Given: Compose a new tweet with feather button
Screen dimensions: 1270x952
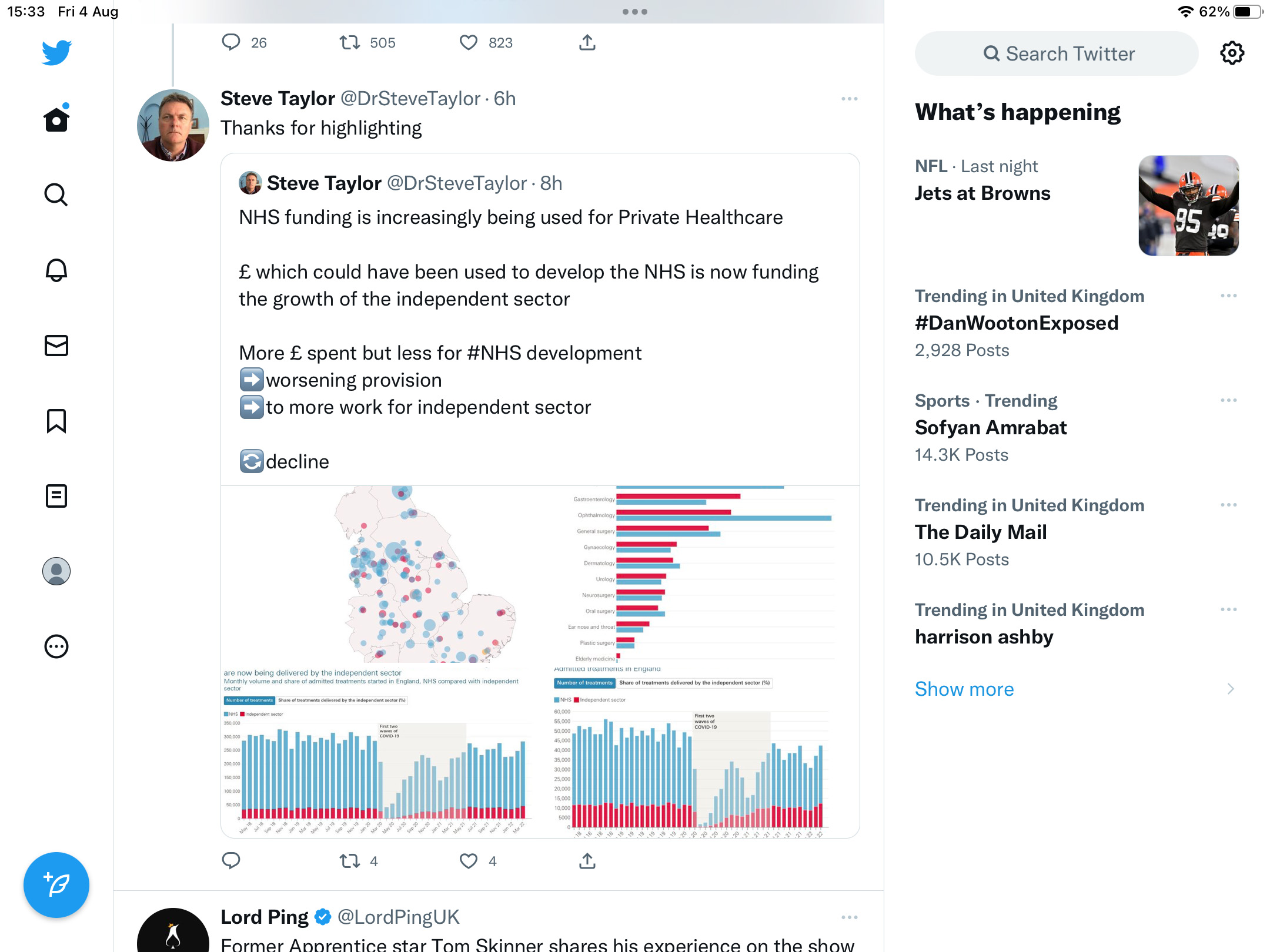Looking at the screenshot, I should click(x=56, y=884).
